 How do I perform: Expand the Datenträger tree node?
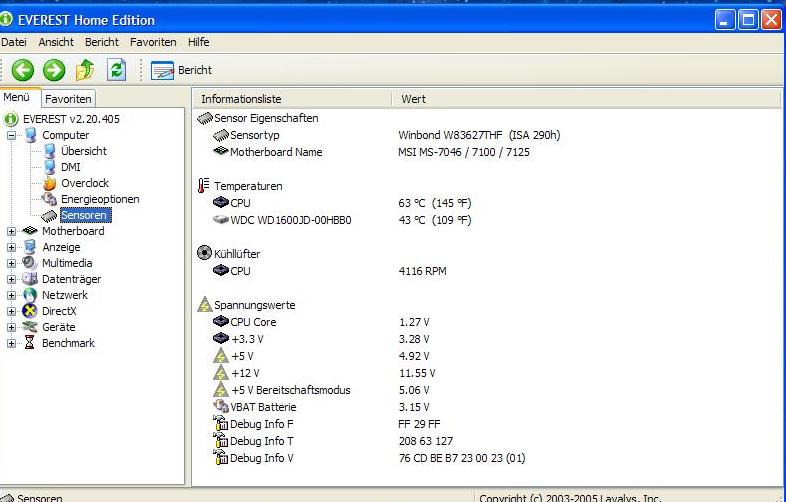(x=11, y=279)
